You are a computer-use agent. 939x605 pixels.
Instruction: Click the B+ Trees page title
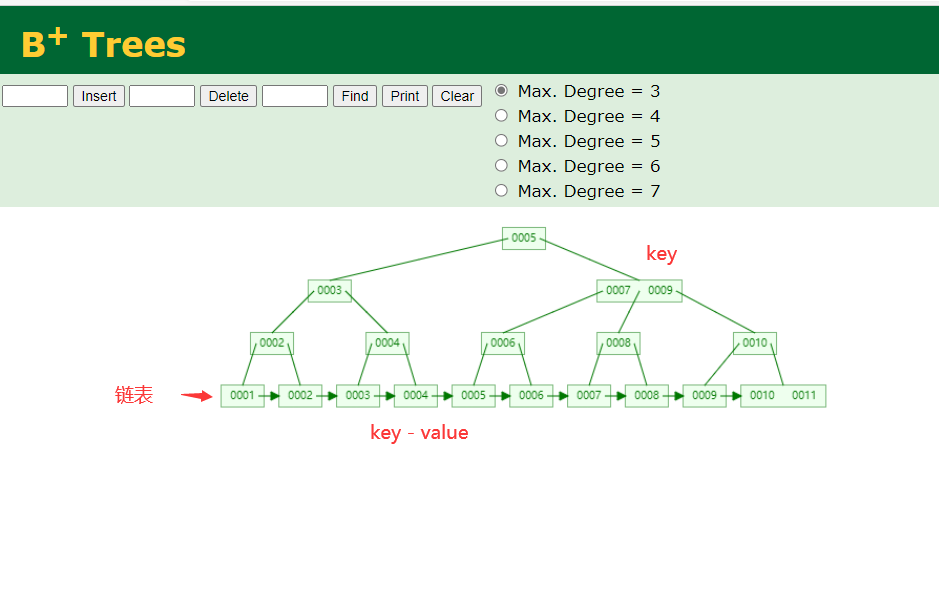pyautogui.click(x=104, y=44)
